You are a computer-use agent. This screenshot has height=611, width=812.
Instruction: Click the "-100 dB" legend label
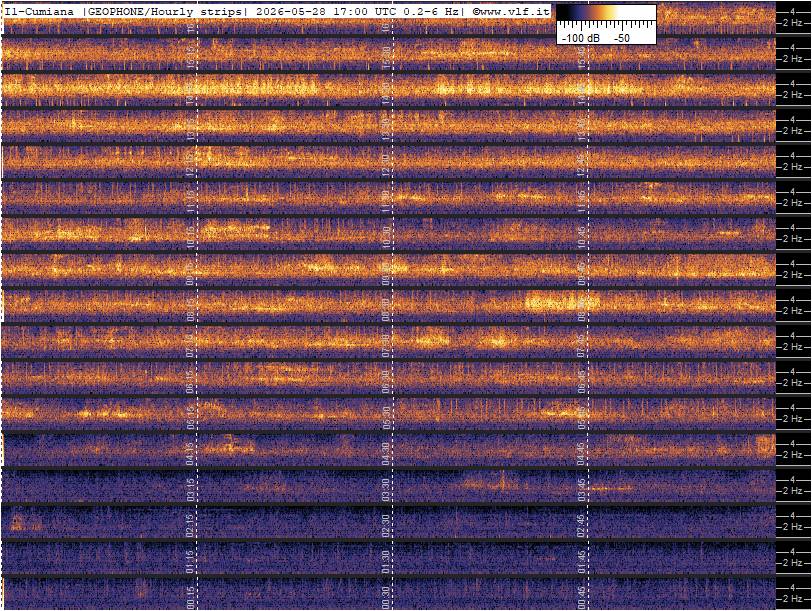pos(579,38)
